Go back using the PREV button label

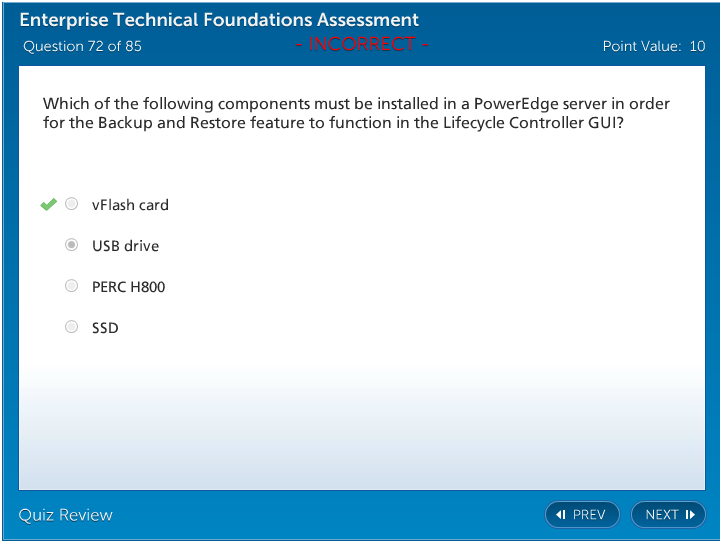589,515
